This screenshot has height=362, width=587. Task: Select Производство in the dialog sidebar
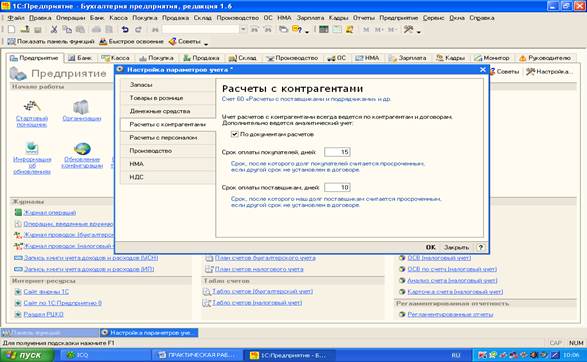pyautogui.click(x=168, y=150)
